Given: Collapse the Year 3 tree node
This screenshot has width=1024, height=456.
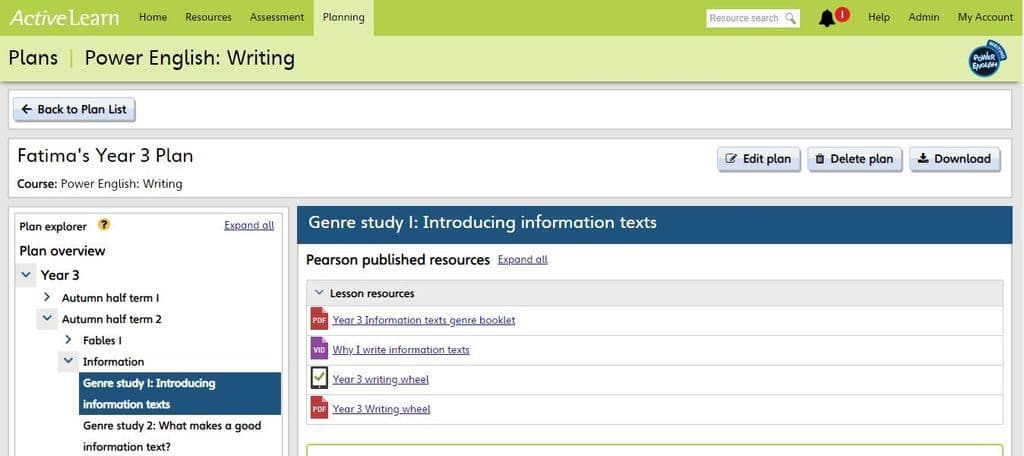Looking at the screenshot, I should 25,275.
